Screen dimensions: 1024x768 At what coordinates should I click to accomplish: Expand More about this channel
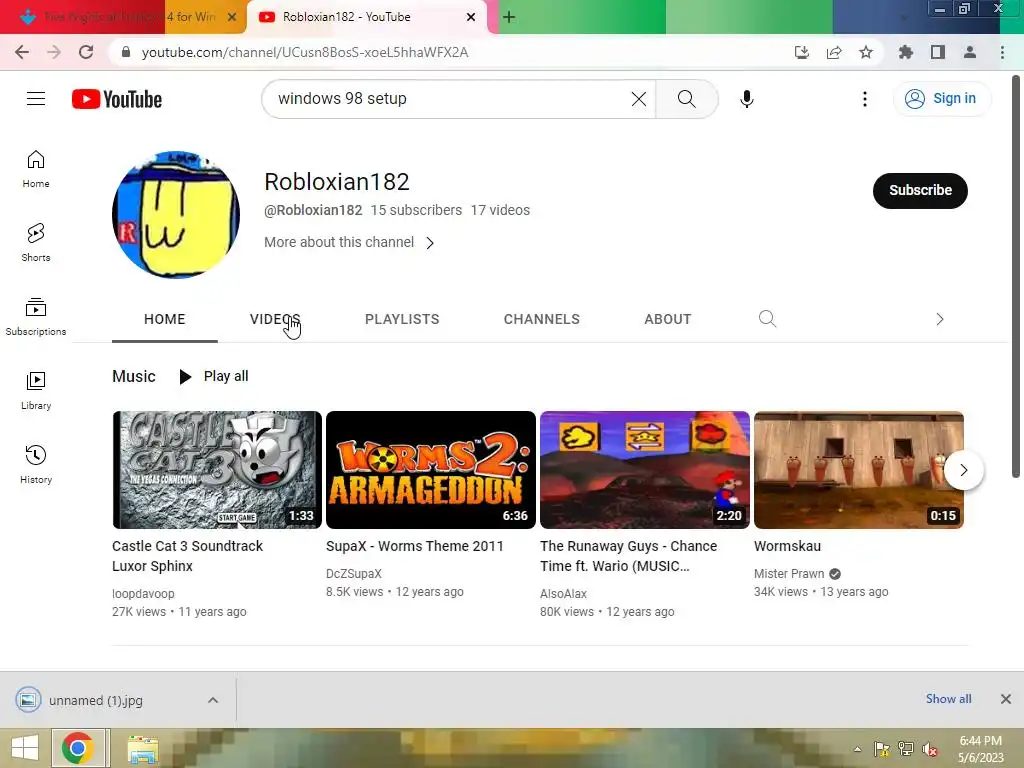[x=349, y=242]
